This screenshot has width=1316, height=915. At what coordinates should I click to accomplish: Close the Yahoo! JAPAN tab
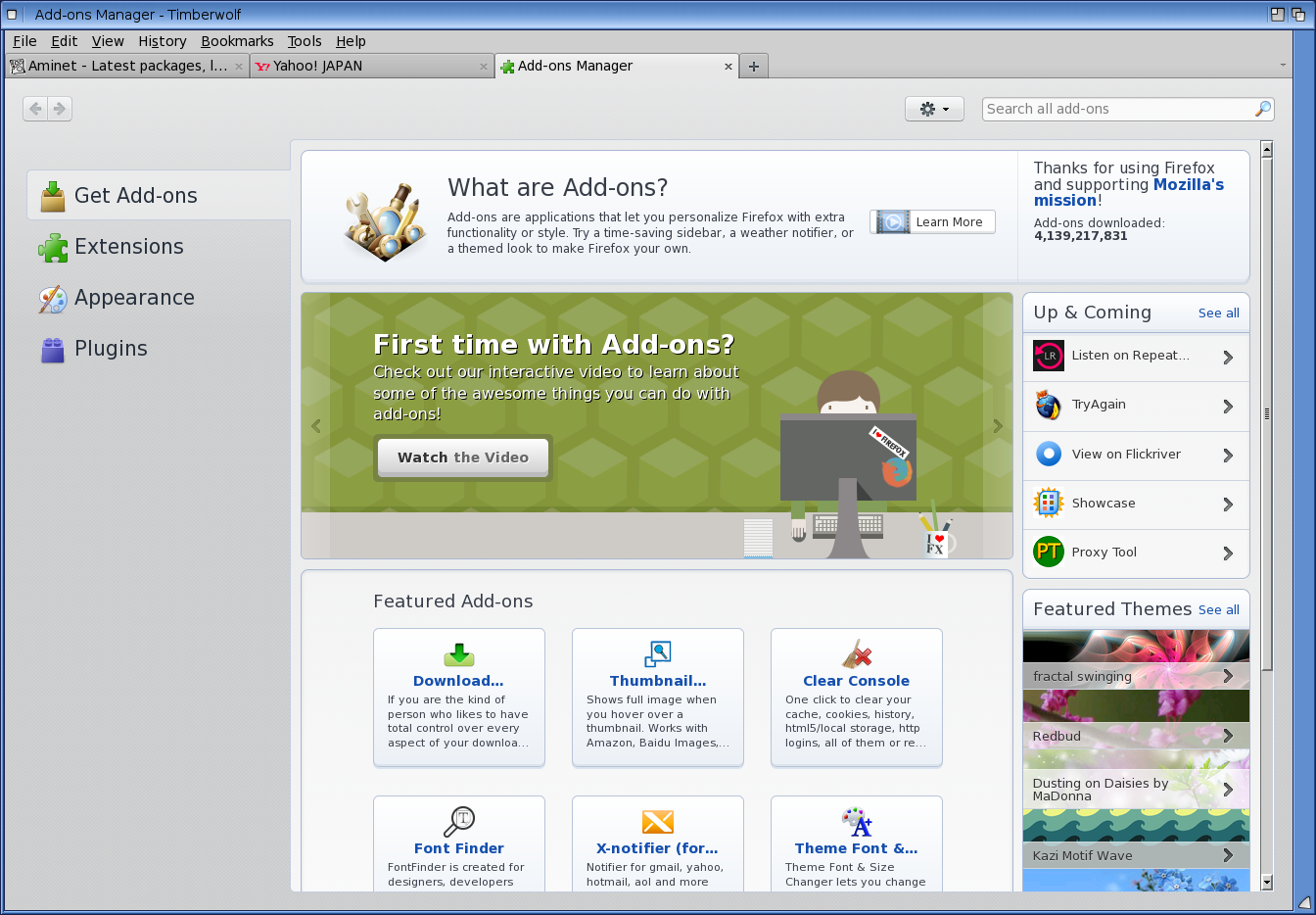tap(484, 67)
